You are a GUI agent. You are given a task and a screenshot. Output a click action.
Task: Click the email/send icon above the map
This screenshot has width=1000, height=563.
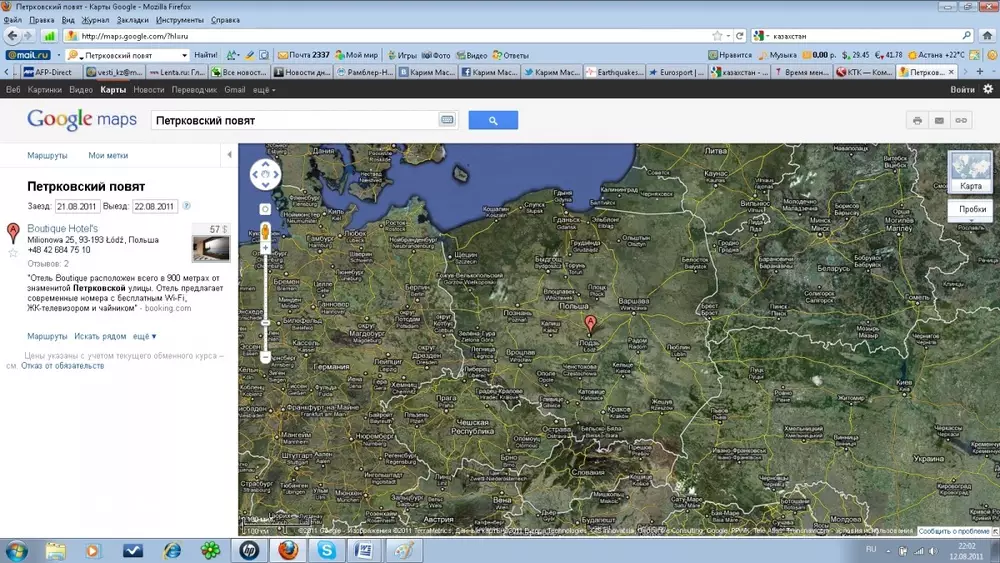(x=939, y=120)
